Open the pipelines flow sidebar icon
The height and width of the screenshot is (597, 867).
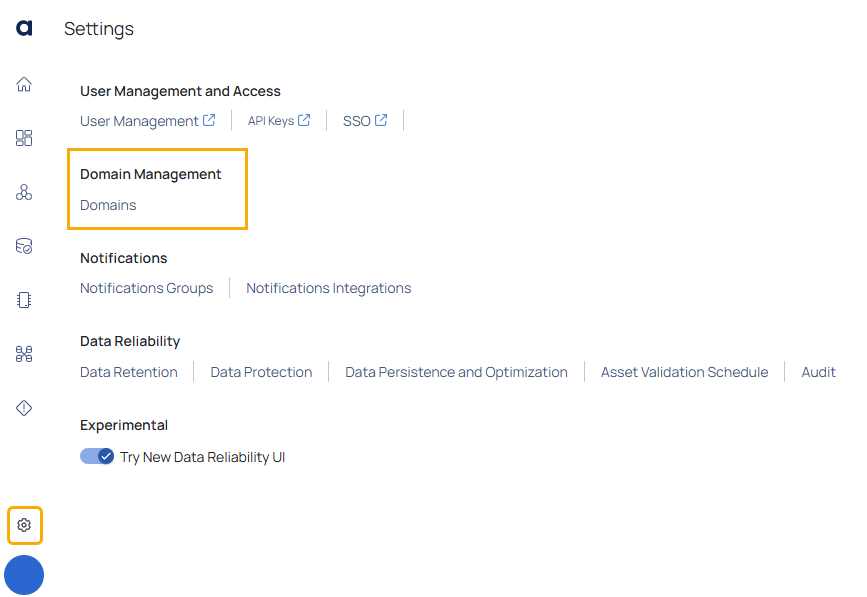pos(24,354)
